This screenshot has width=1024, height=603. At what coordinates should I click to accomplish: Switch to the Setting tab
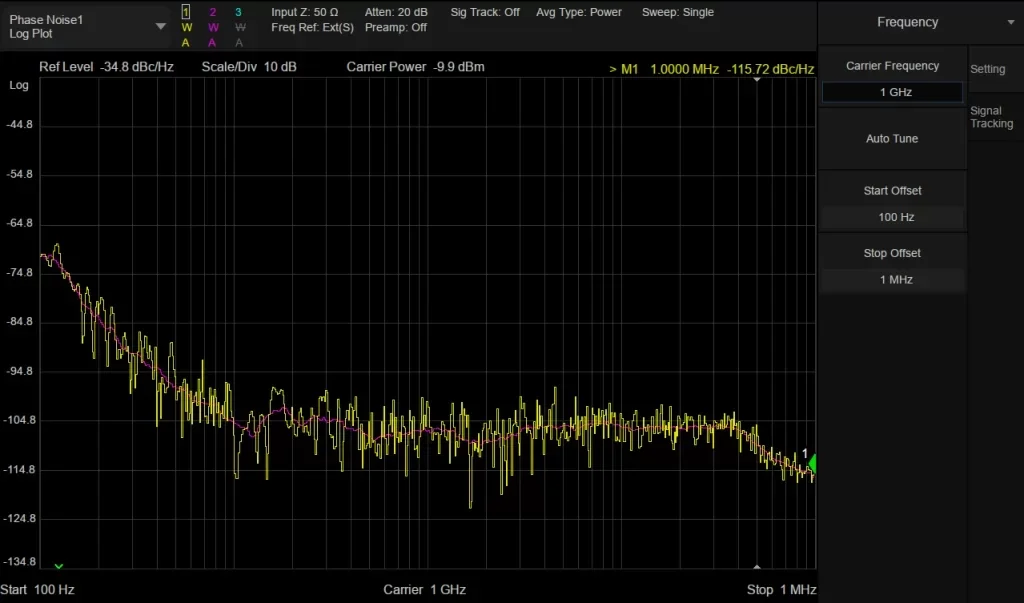pyautogui.click(x=988, y=69)
